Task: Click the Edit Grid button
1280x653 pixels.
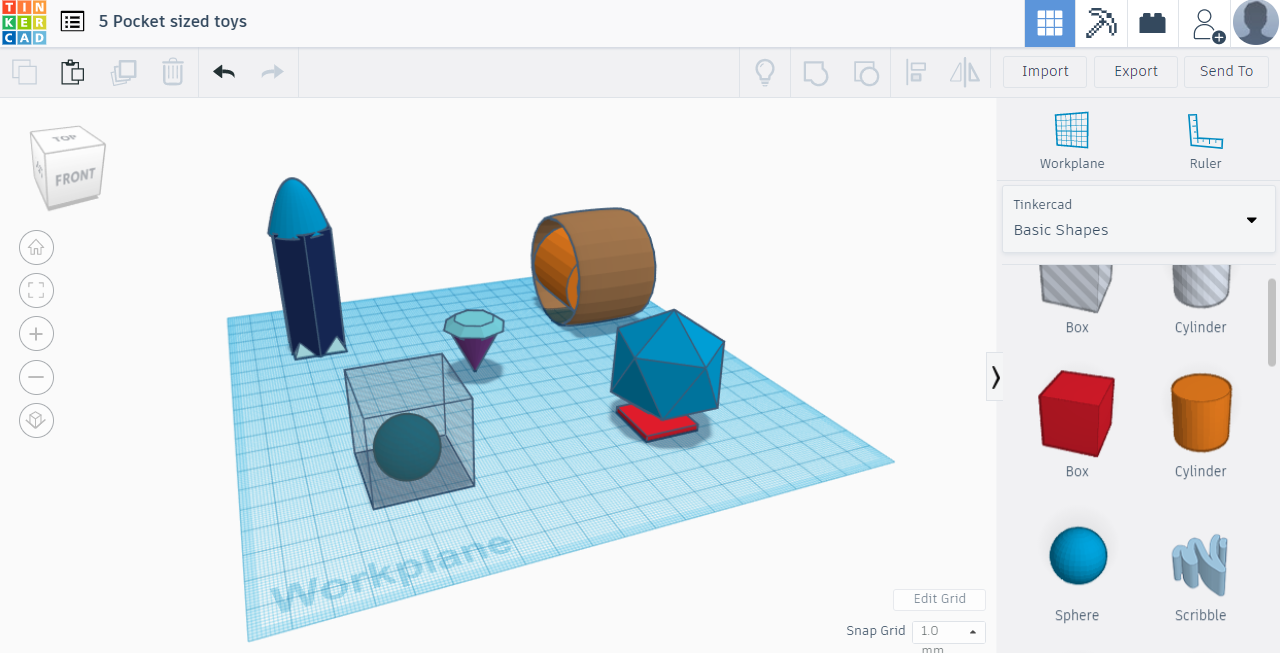Action: [939, 599]
